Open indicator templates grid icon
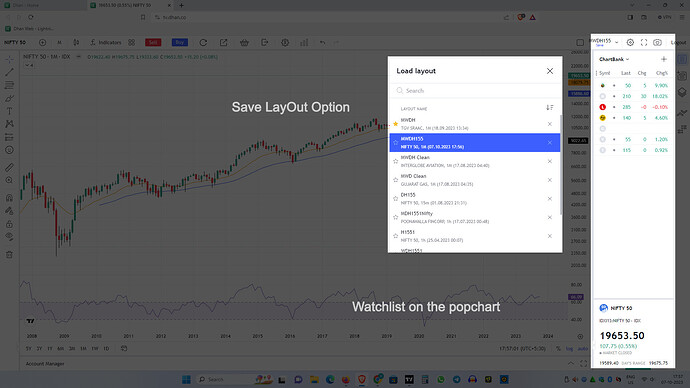Screen dimensions: 690x388 coord(132,43)
